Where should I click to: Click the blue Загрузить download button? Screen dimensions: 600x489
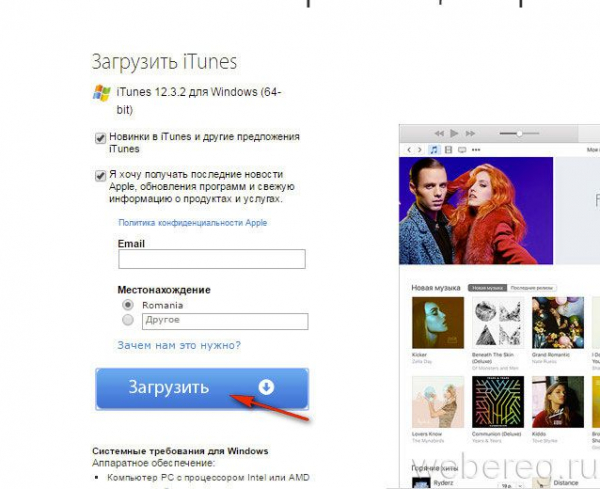click(x=202, y=389)
